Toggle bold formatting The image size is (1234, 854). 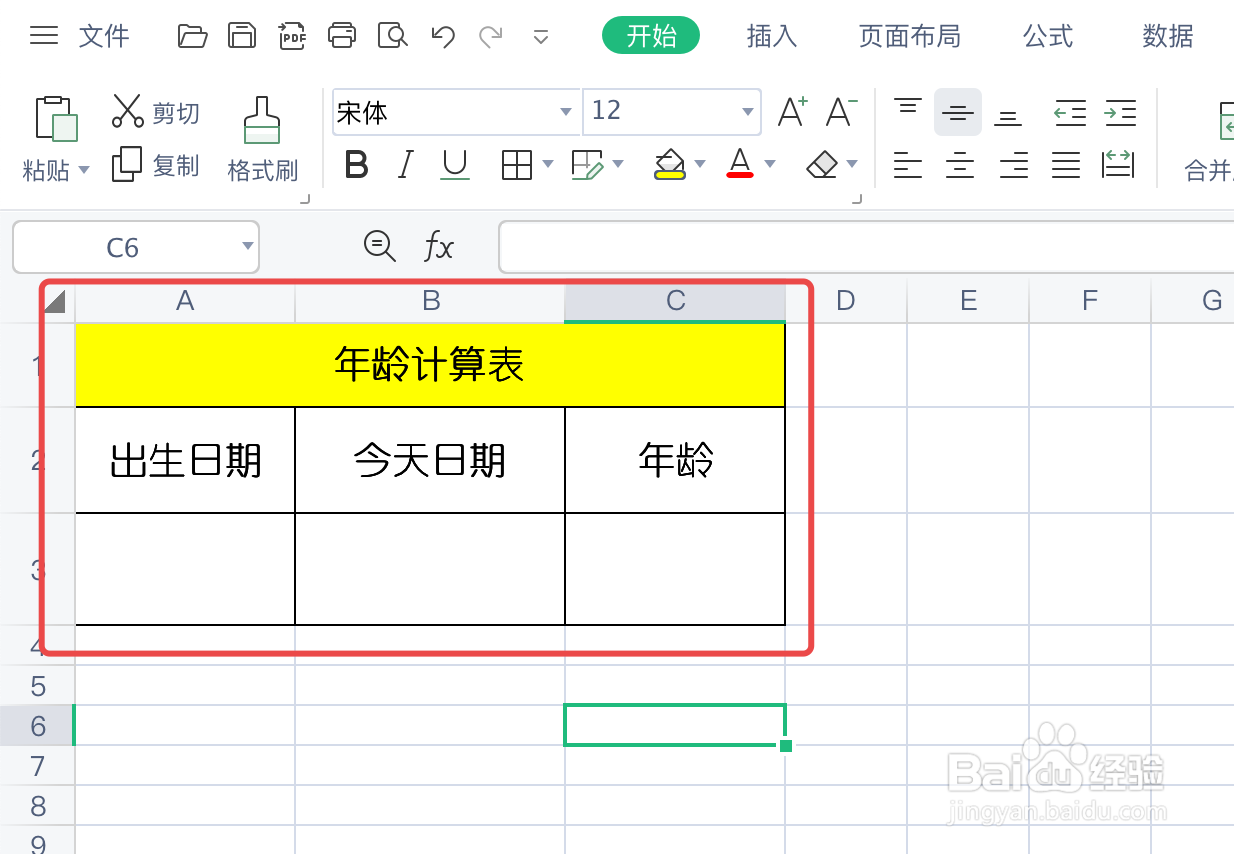pyautogui.click(x=356, y=165)
